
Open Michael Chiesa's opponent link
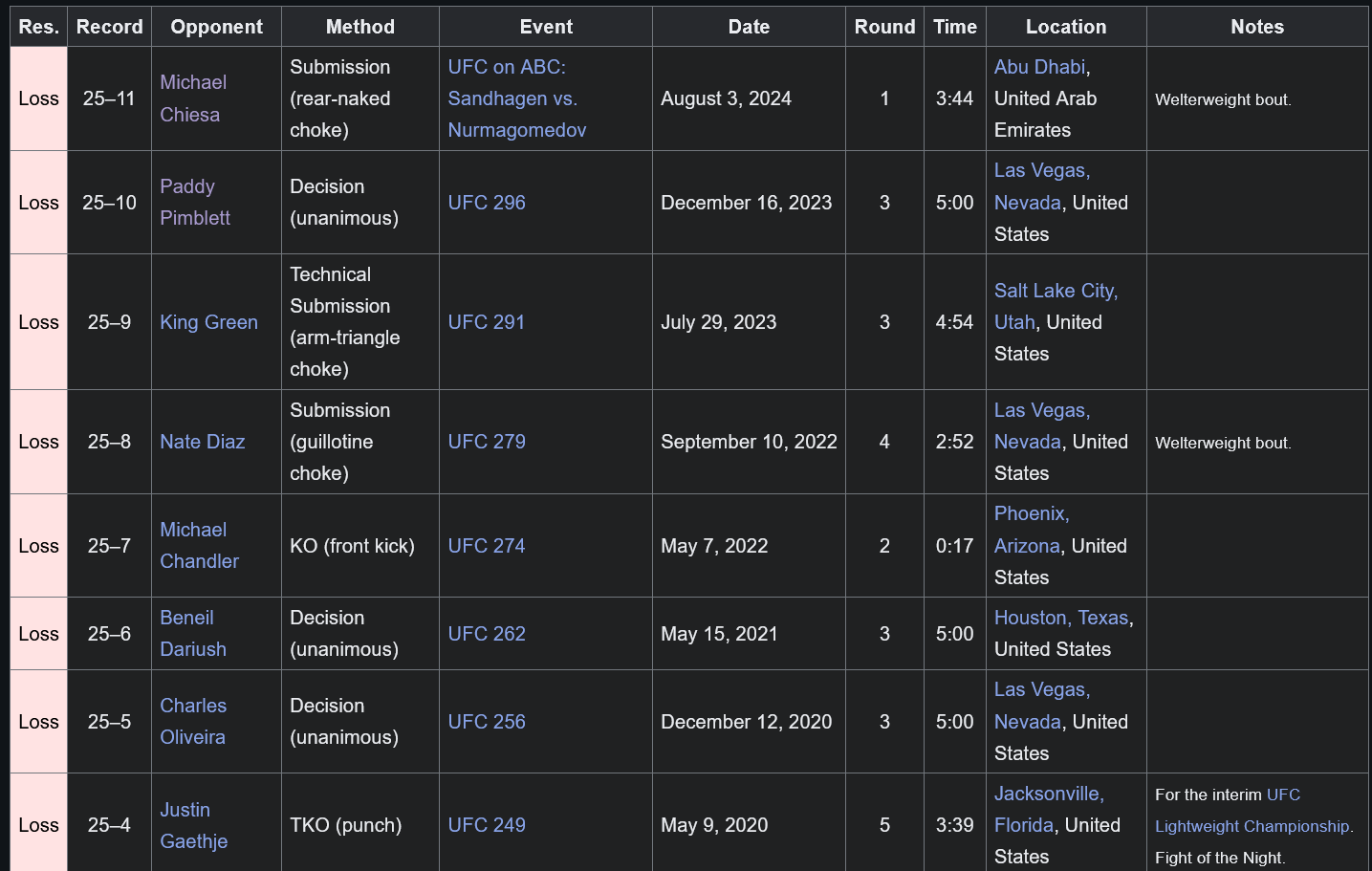pyautogui.click(x=193, y=98)
